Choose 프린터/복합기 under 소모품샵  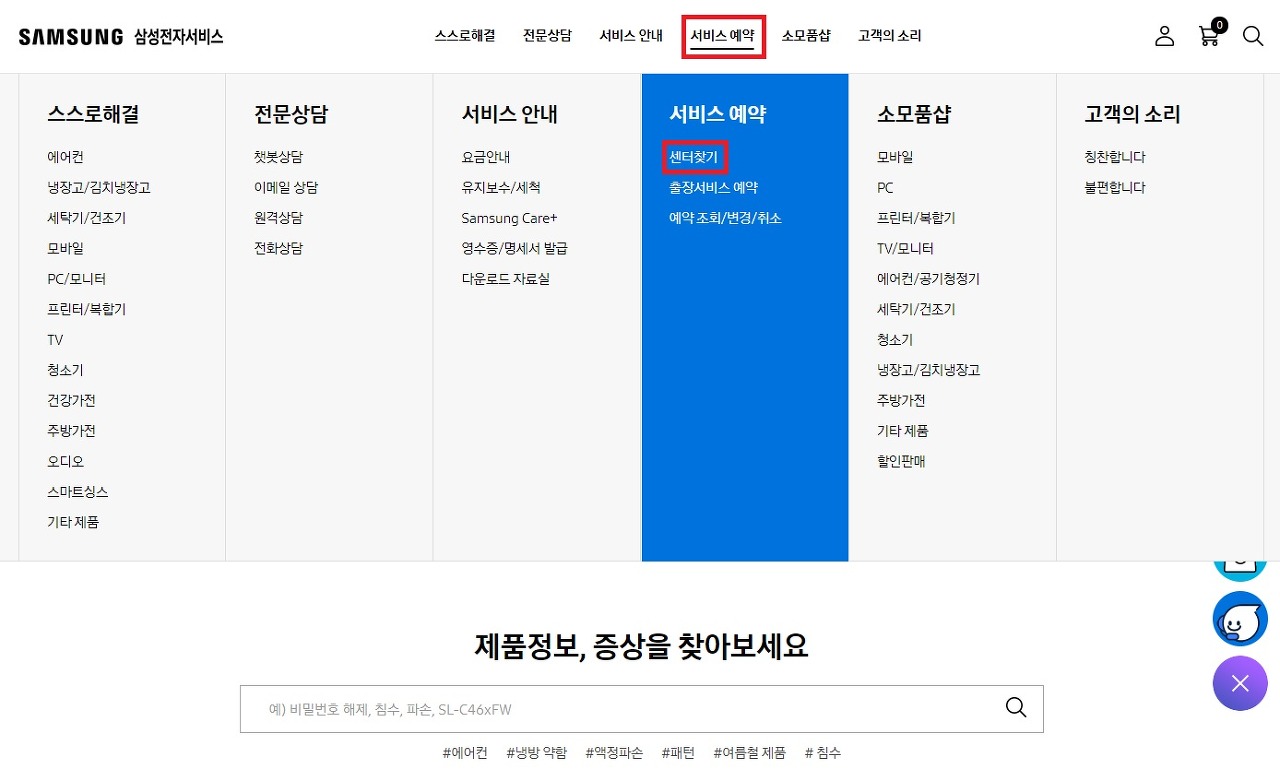click(x=916, y=218)
